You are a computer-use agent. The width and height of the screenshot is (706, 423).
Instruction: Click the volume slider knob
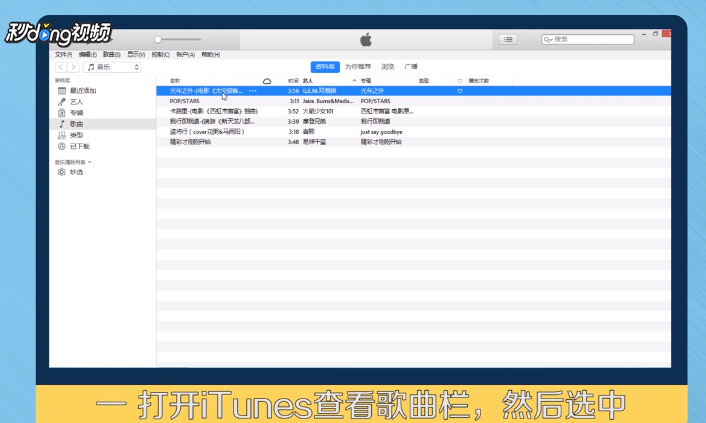158,40
